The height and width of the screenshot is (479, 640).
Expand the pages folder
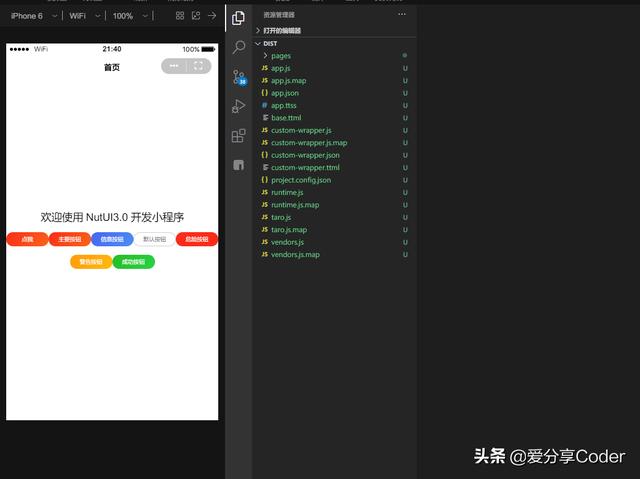coord(334,55)
